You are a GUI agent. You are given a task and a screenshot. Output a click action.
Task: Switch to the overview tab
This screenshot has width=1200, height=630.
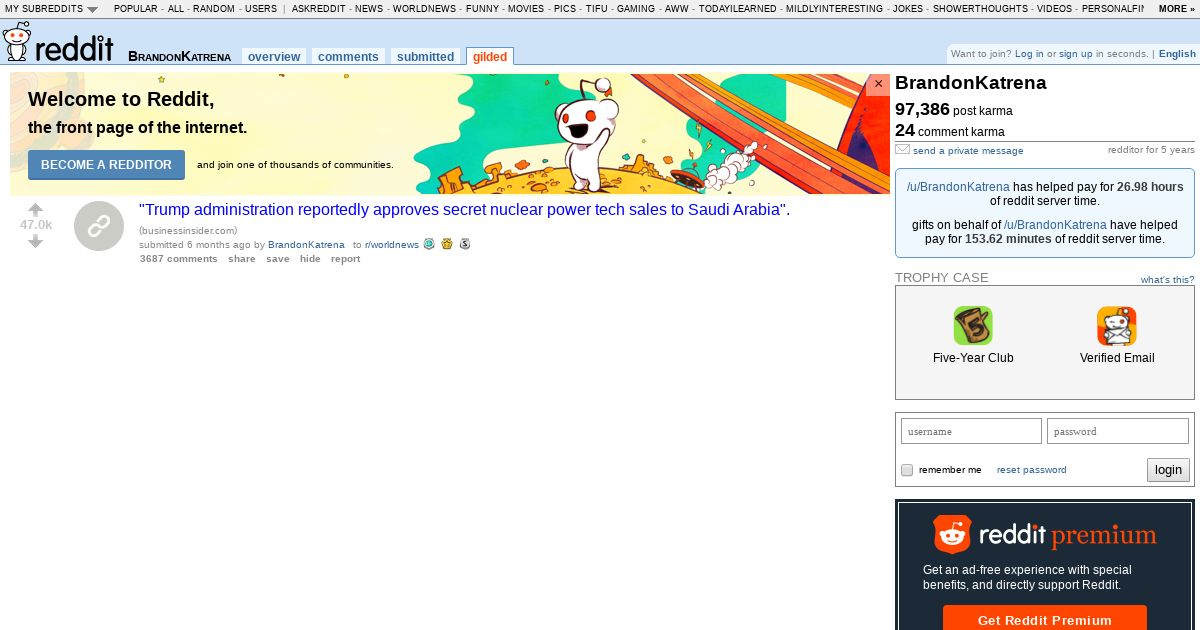[274, 57]
